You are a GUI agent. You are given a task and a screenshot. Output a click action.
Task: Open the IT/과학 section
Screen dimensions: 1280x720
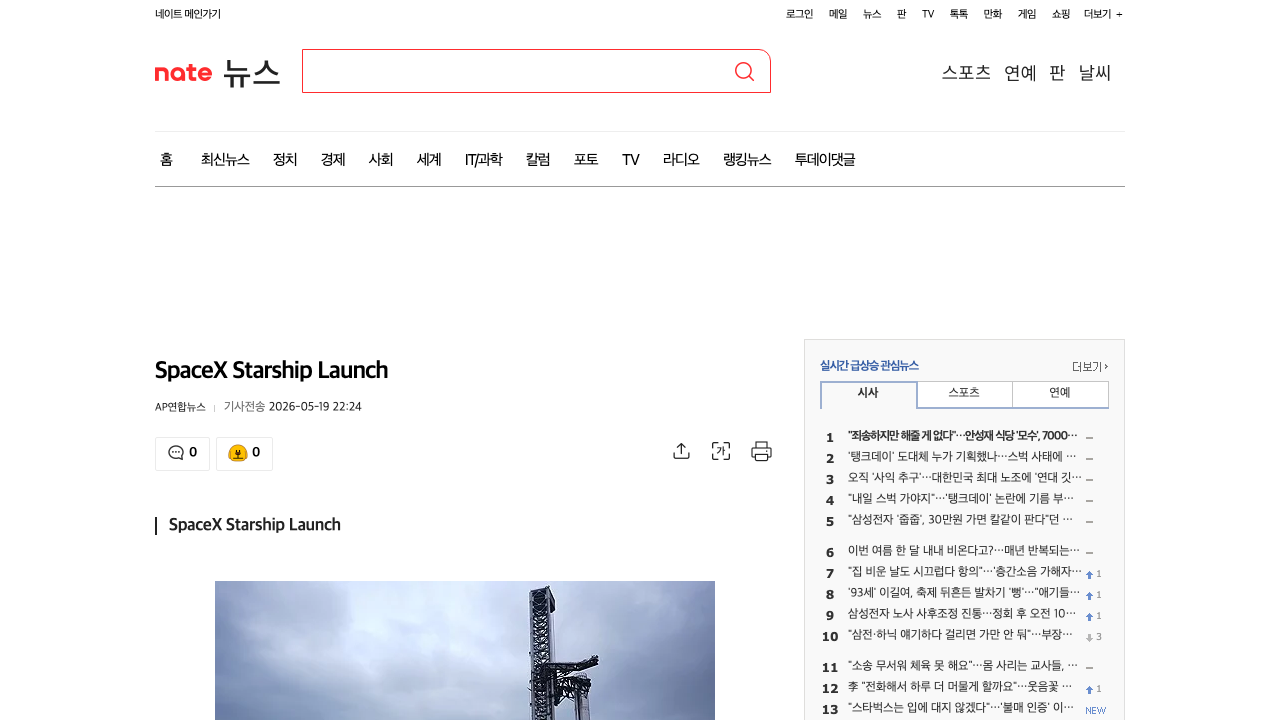pyautogui.click(x=484, y=159)
